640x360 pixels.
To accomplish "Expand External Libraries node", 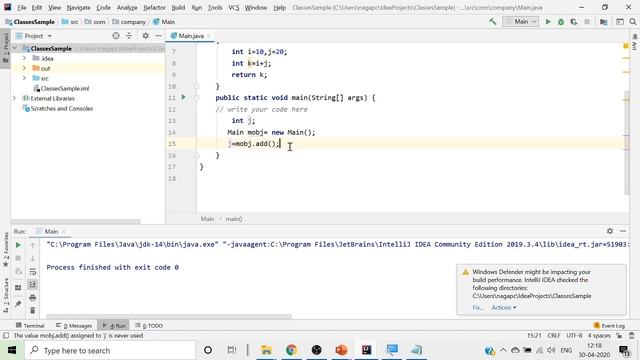I will click(15, 98).
